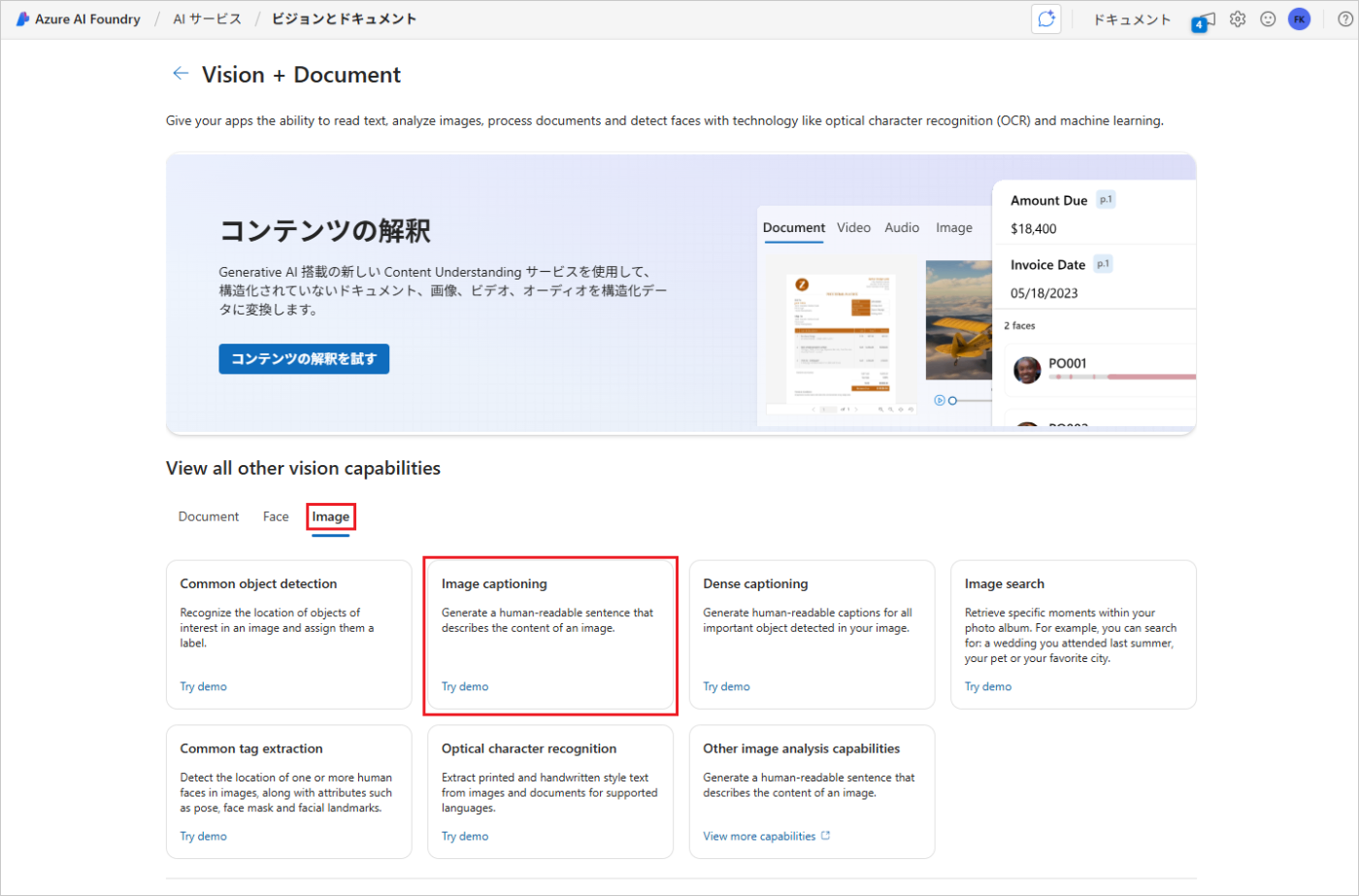This screenshot has height=896, width=1359.
Task: Select the Video tab in the banner preview
Action: point(853,227)
